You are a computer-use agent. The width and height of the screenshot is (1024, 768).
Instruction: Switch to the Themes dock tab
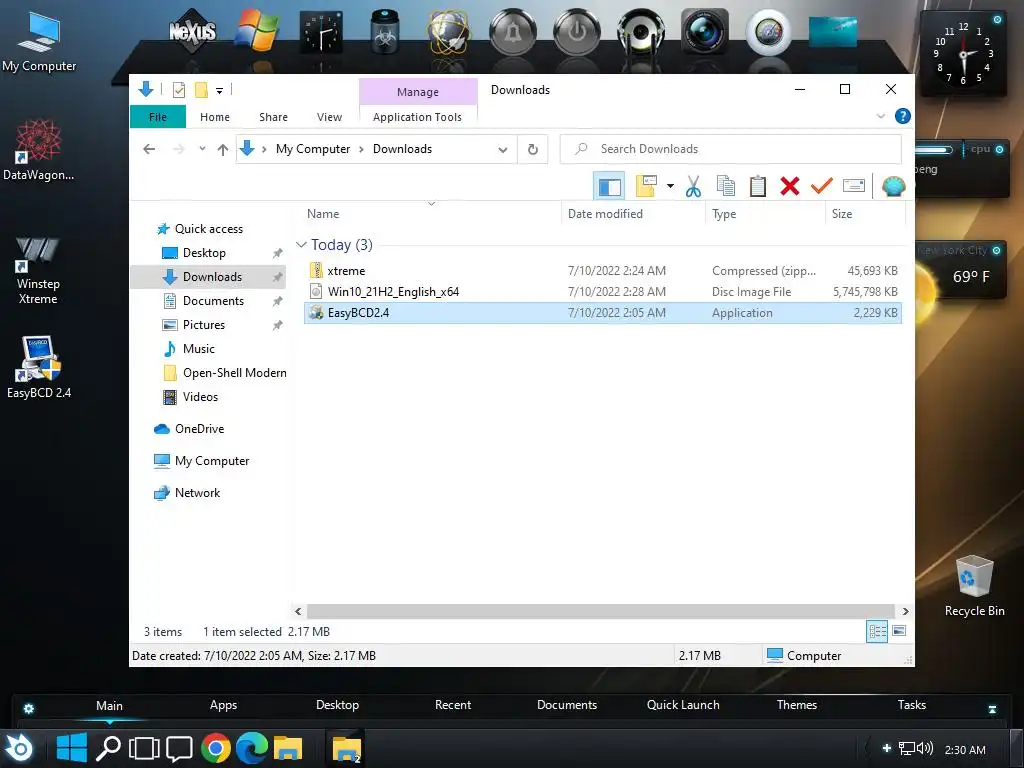[797, 705]
